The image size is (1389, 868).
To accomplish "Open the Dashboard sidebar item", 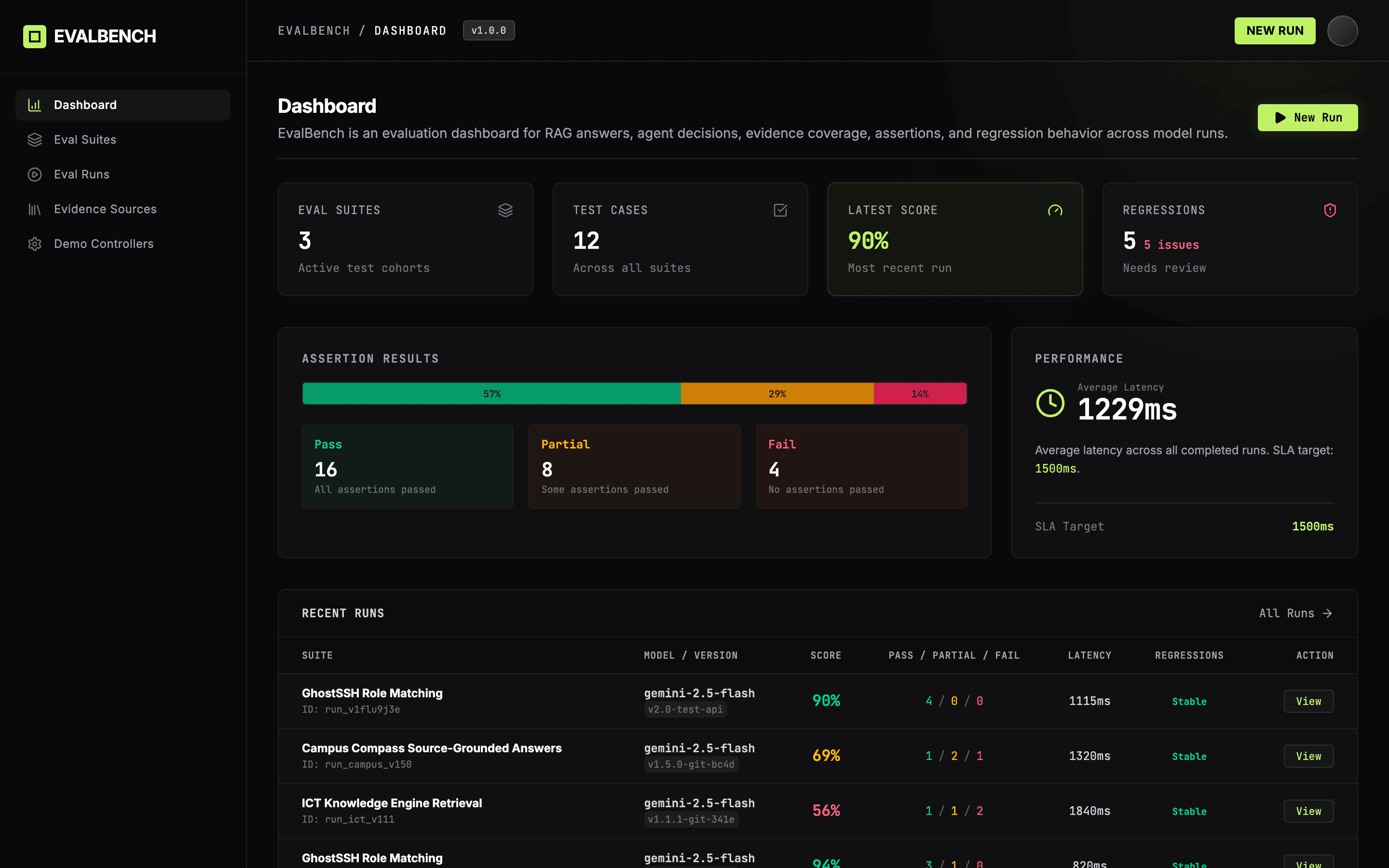I will point(123,105).
